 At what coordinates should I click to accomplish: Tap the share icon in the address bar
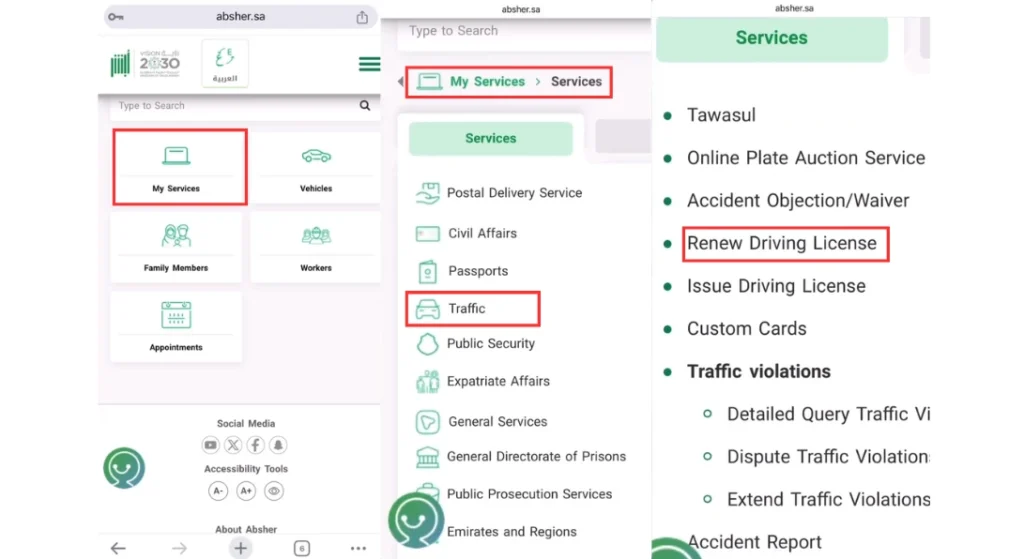pyautogui.click(x=362, y=17)
